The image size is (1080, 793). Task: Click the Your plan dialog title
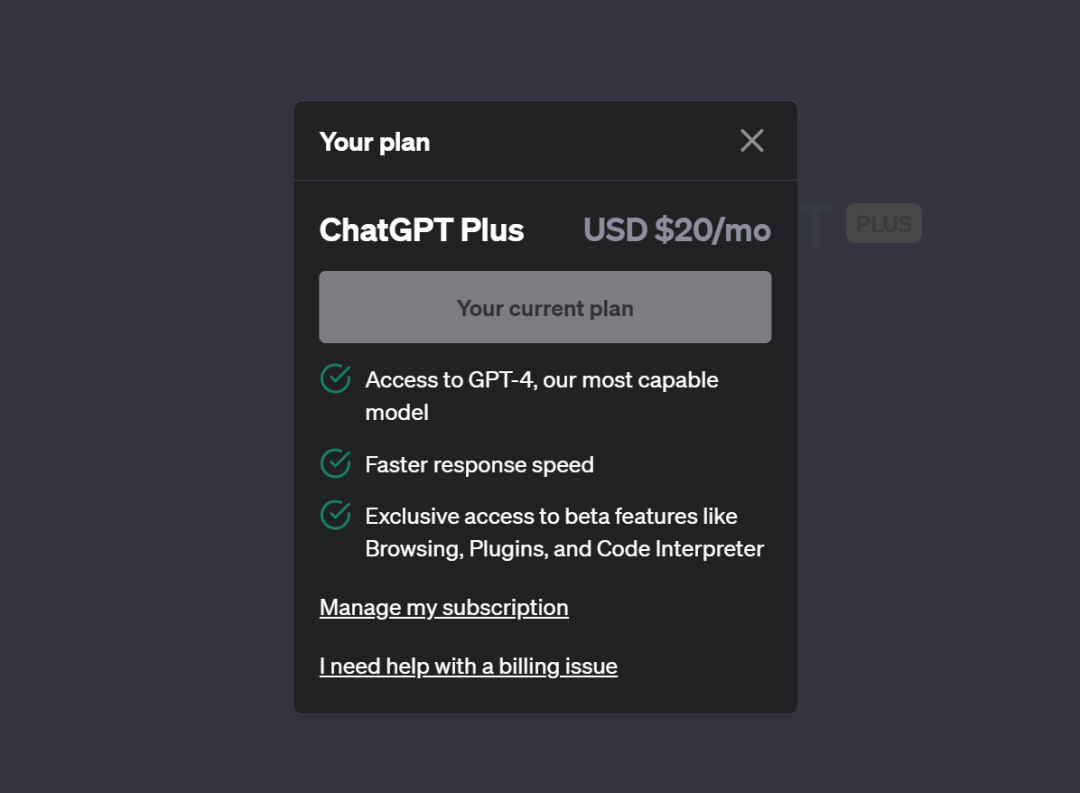tap(375, 142)
